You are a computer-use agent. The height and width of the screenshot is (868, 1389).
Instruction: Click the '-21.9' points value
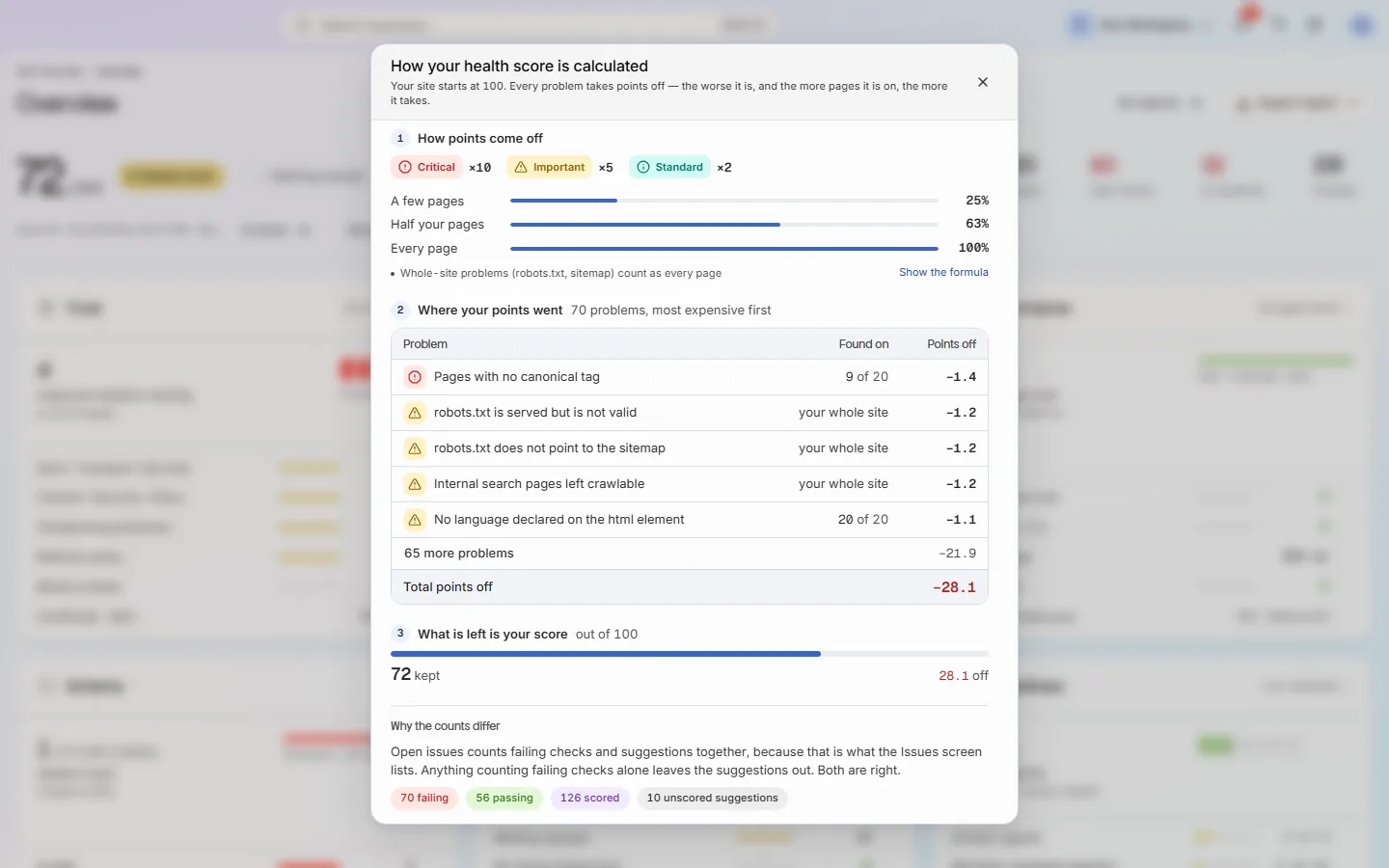(957, 554)
